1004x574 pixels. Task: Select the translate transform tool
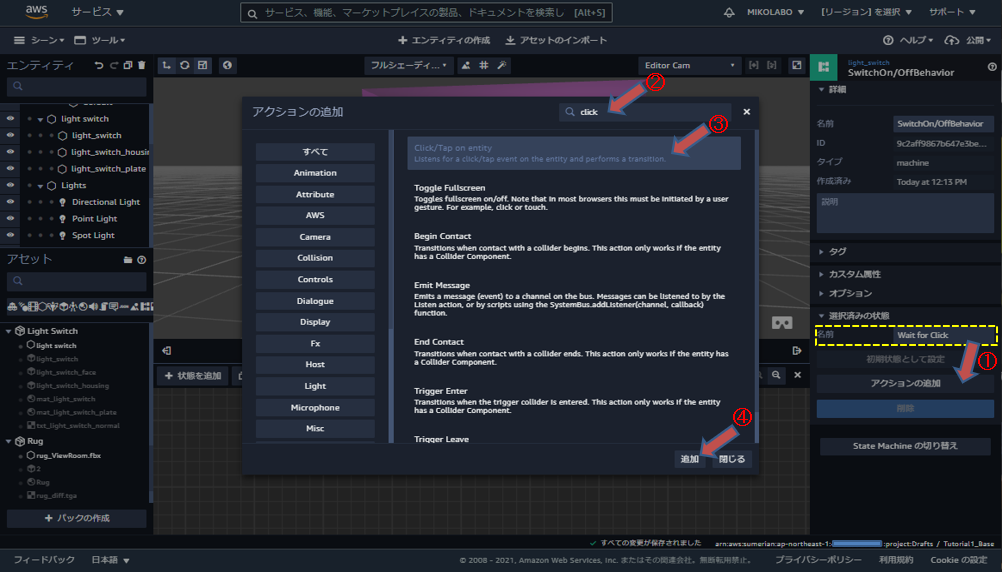166,65
